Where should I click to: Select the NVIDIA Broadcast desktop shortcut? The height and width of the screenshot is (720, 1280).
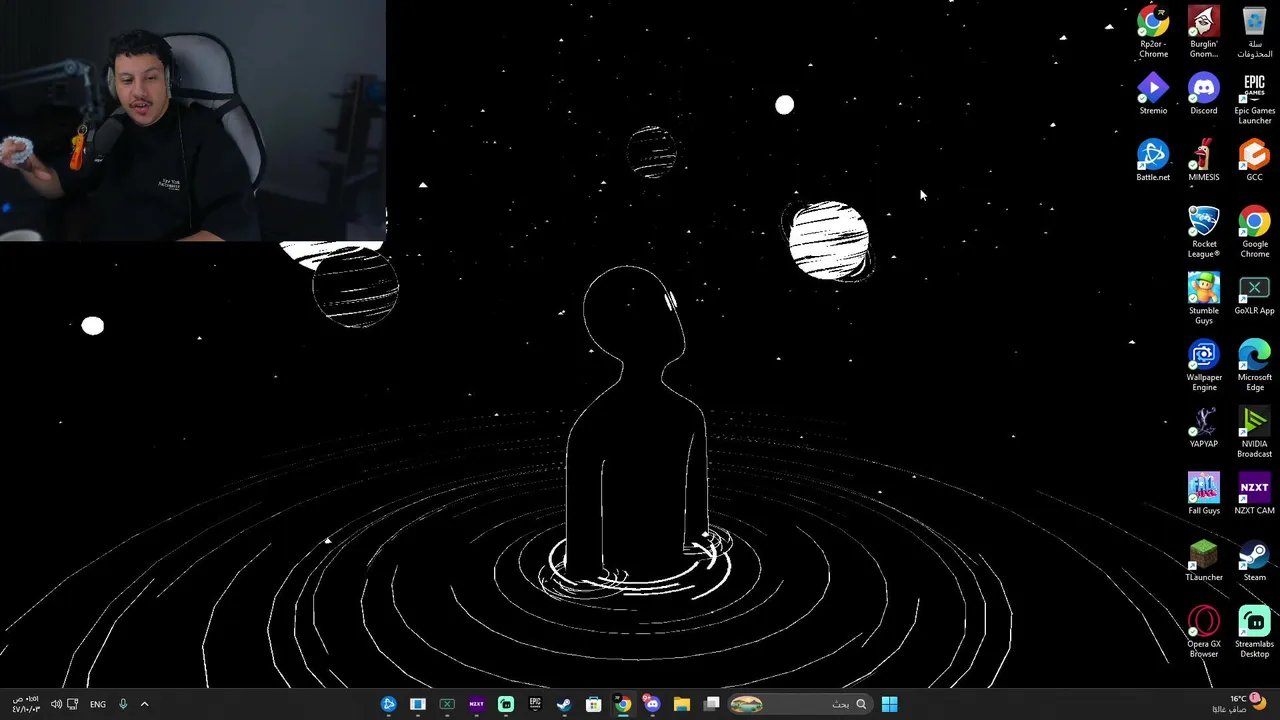pyautogui.click(x=1254, y=432)
